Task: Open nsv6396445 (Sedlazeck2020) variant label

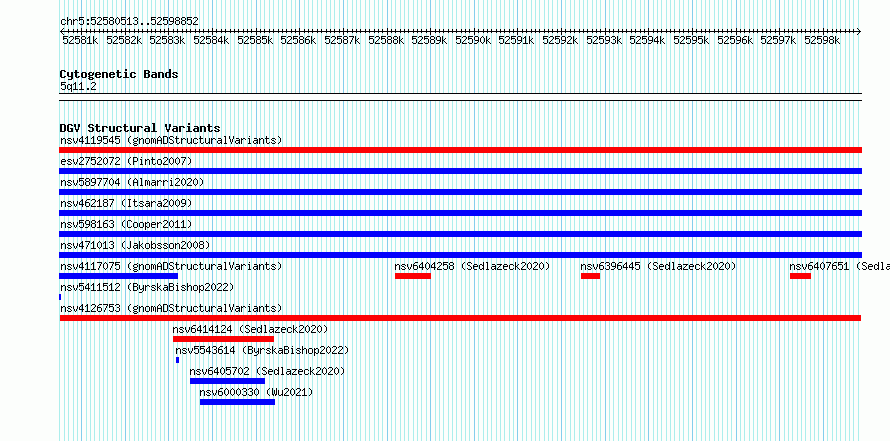Action: pyautogui.click(x=658, y=266)
